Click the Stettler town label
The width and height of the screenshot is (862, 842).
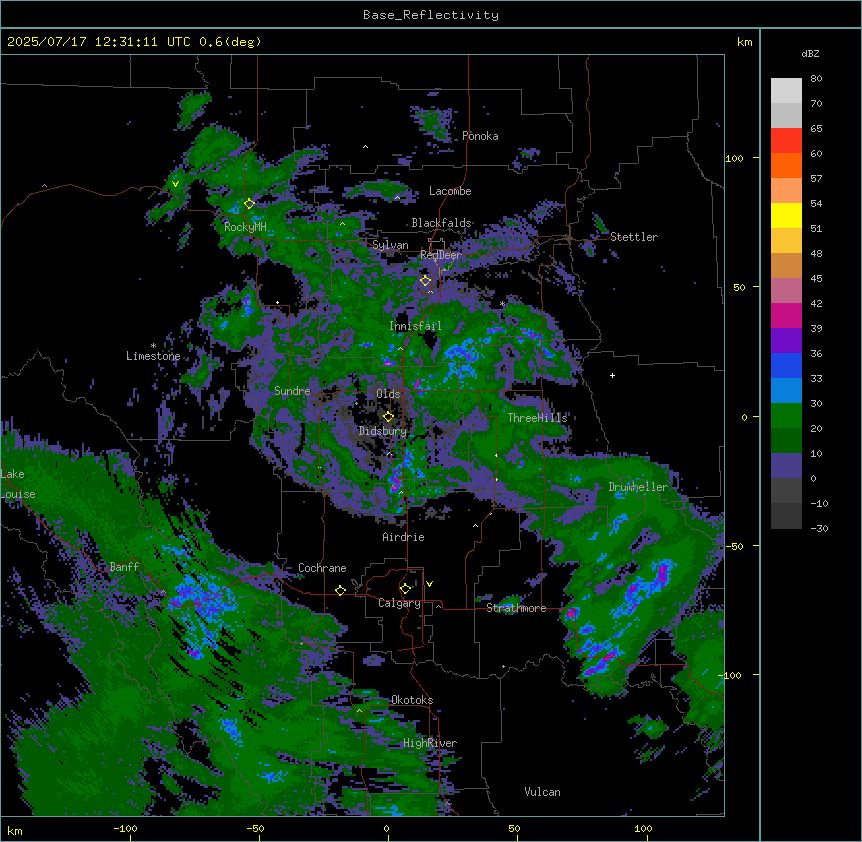pos(634,237)
